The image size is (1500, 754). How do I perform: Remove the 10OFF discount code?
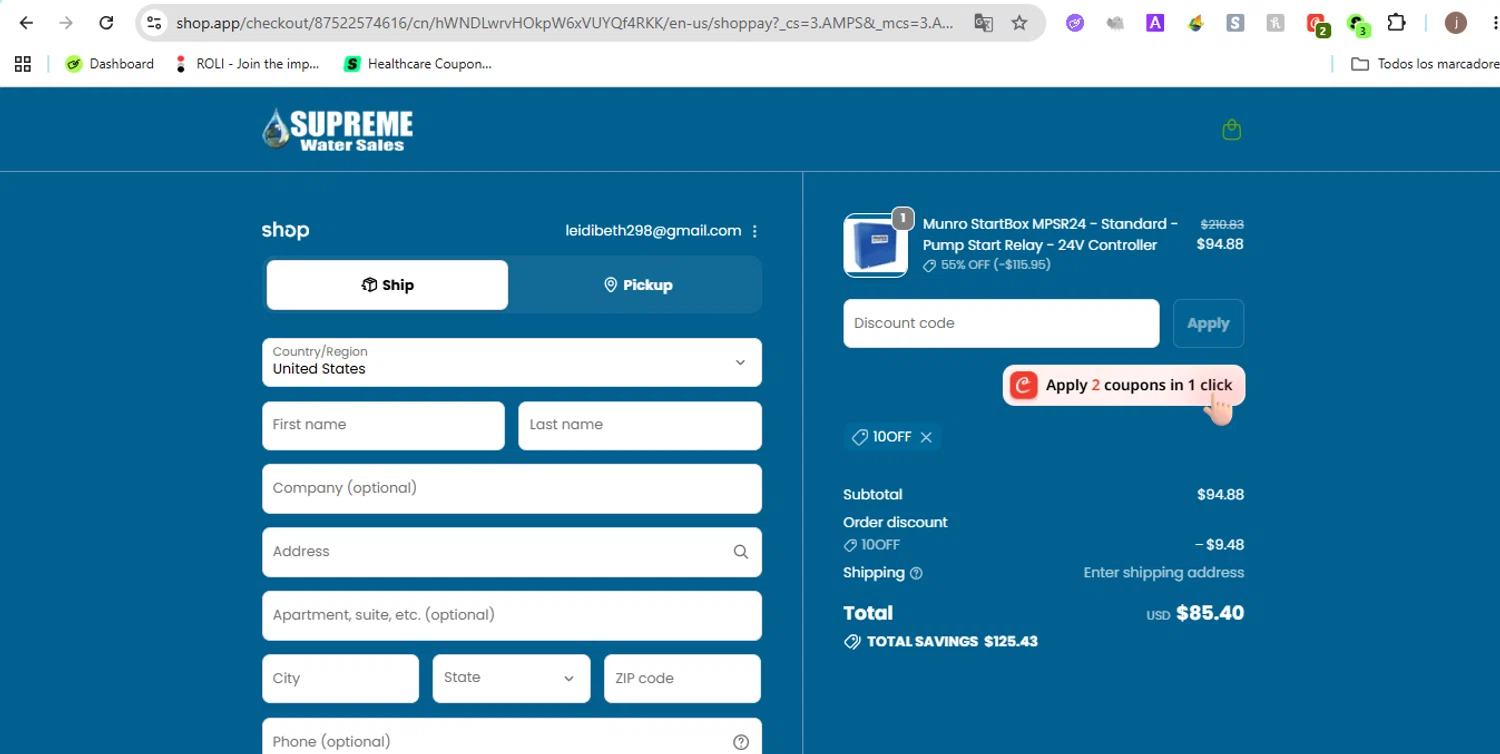pyautogui.click(x=926, y=437)
